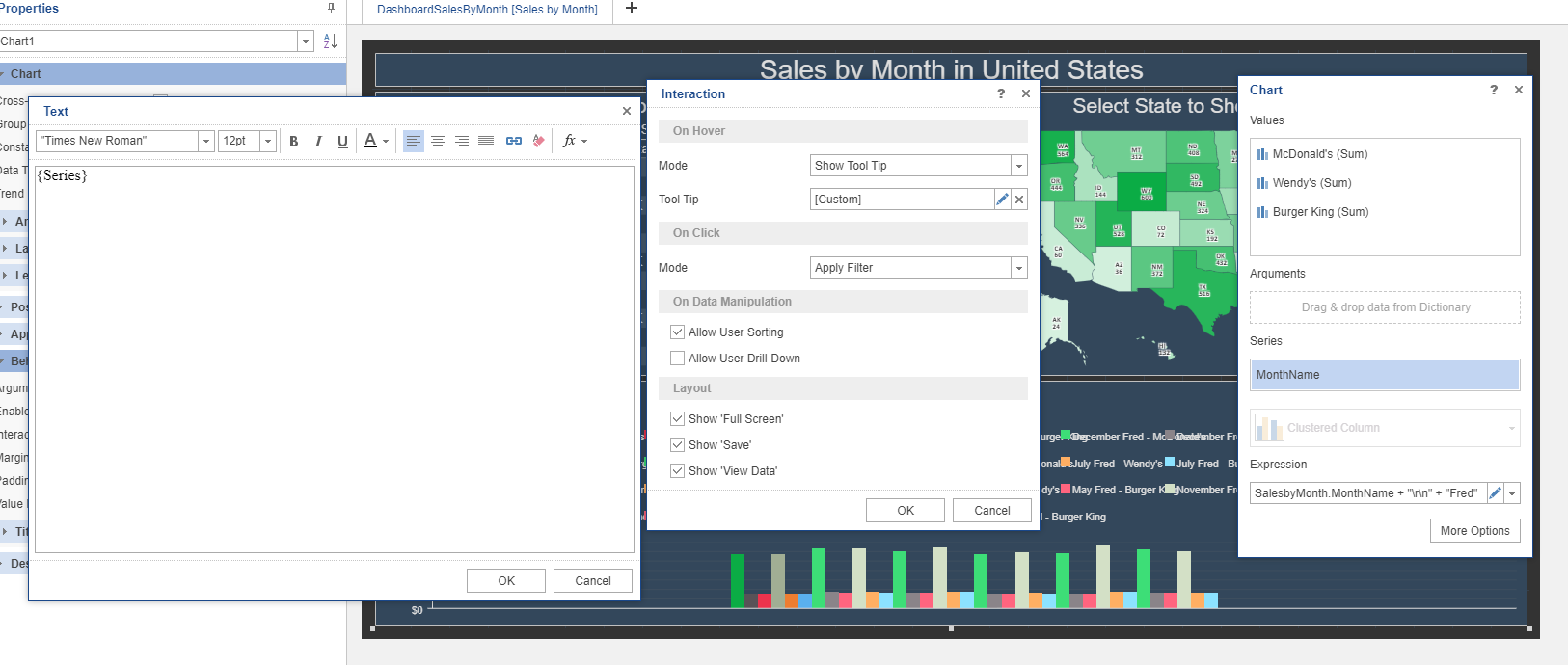Click into the {Series} text area
The width and height of the screenshot is (1568, 665).
coord(335,359)
